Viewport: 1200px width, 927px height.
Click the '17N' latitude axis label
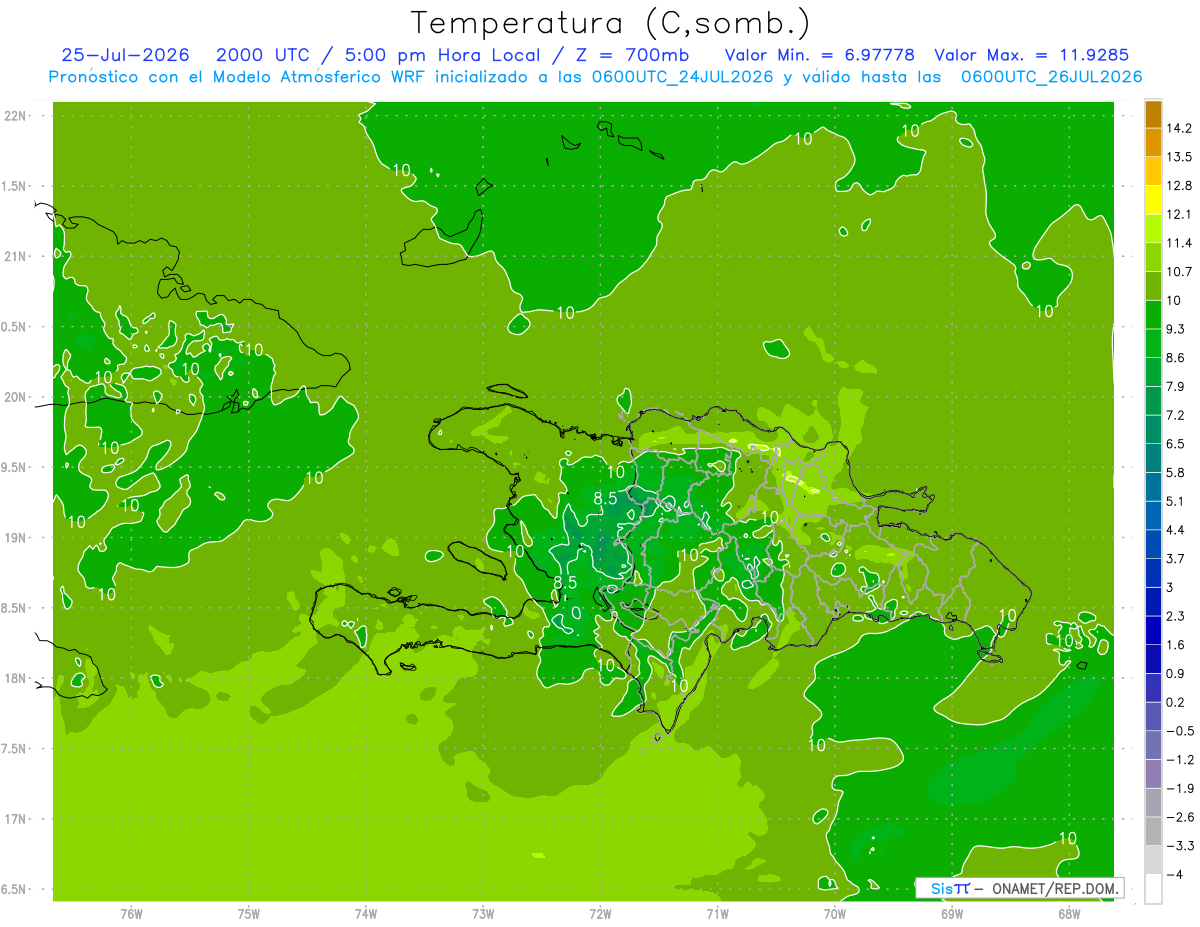[15, 819]
